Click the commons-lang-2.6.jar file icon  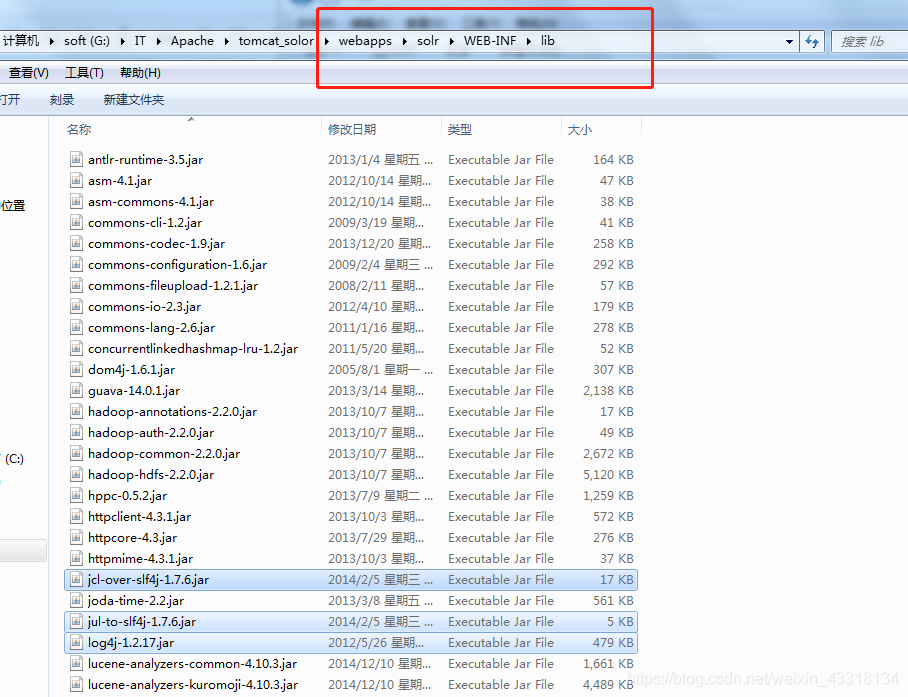[76, 328]
